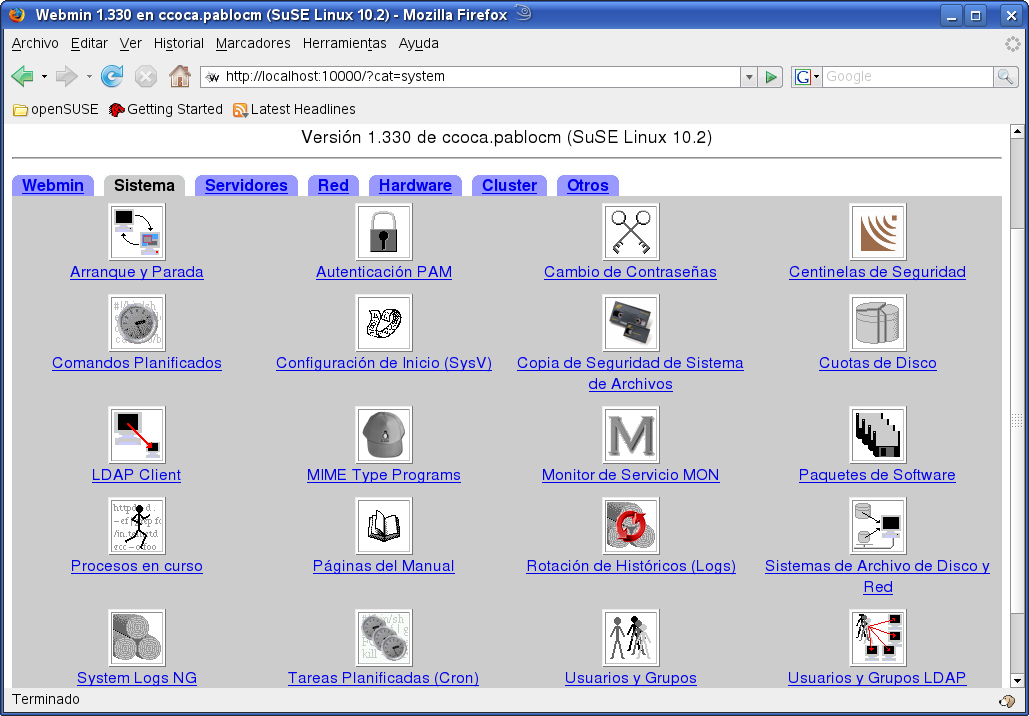Click the Procesos en curso stick figure icon
Viewport: 1029px width, 716px height.
click(x=137, y=526)
